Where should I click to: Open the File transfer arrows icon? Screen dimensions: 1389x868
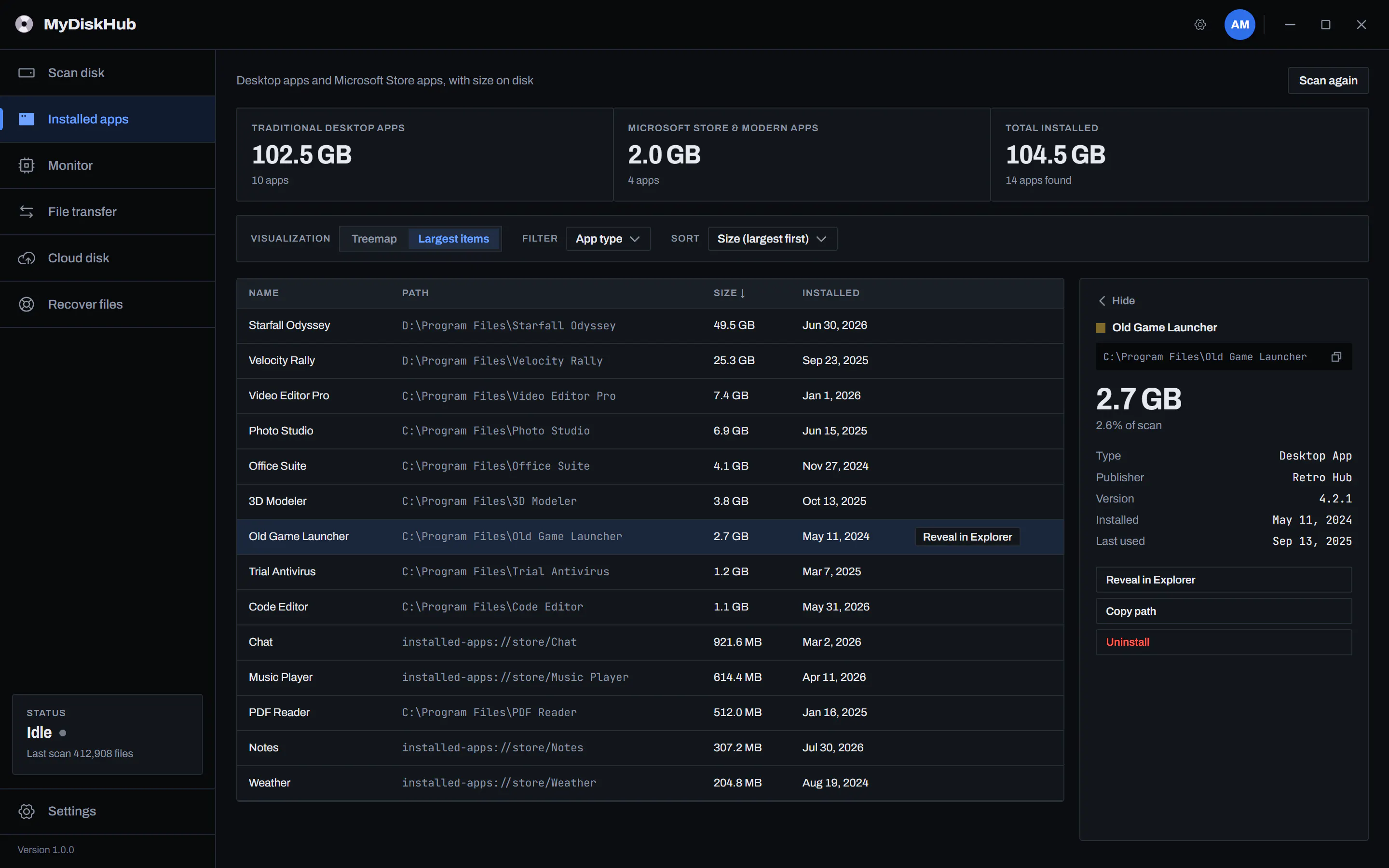(27, 212)
